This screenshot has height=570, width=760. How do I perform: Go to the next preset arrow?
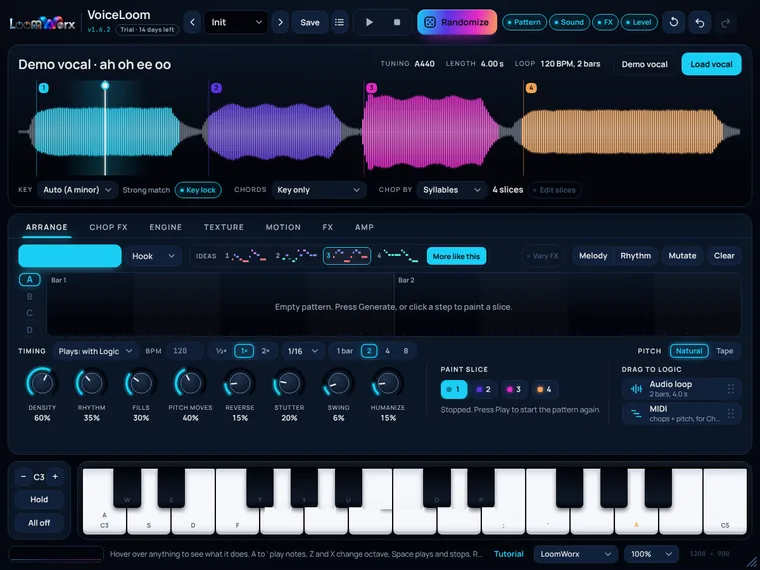click(280, 22)
